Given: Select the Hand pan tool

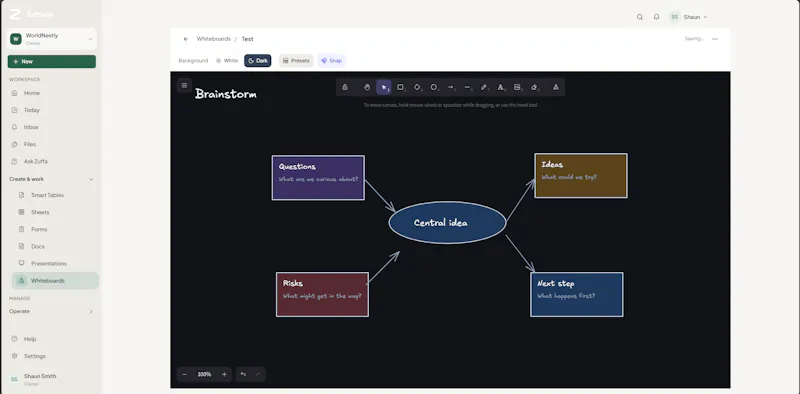Looking at the screenshot, I should coord(367,87).
